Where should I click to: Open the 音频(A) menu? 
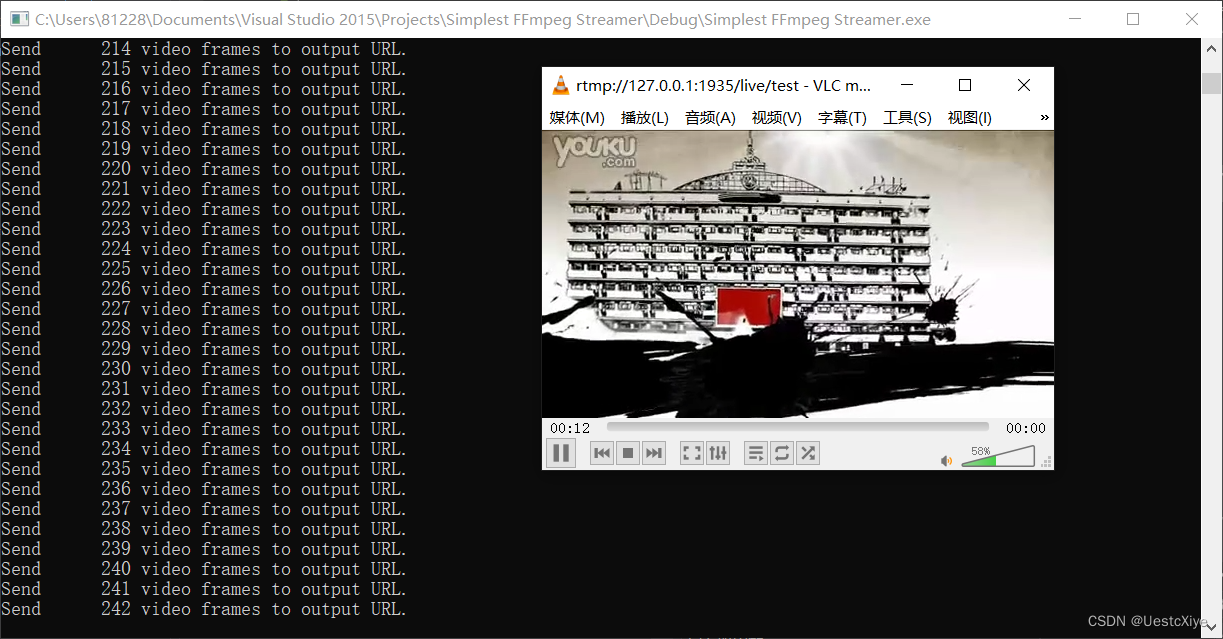(x=710, y=118)
